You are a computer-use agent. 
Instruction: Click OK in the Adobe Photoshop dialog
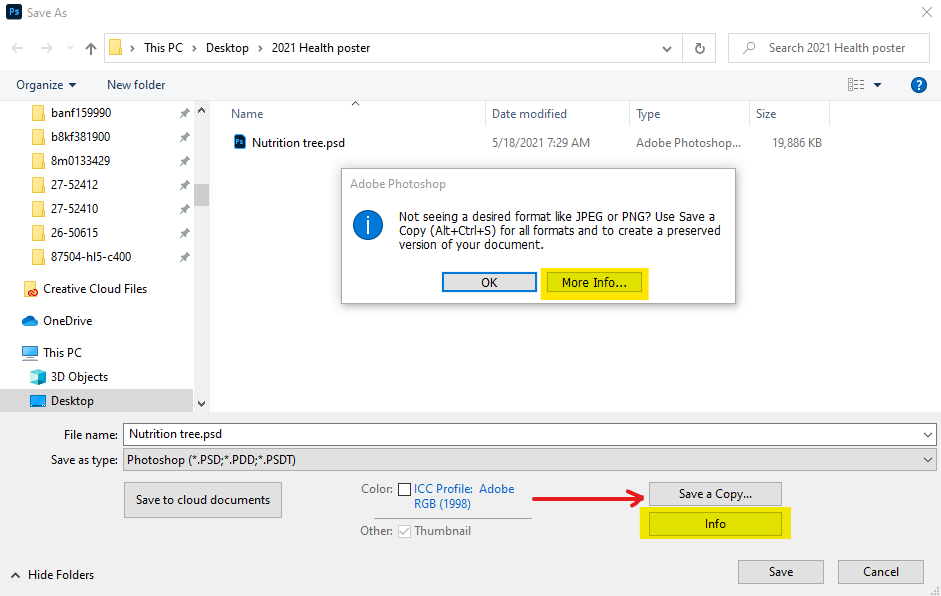pos(489,282)
